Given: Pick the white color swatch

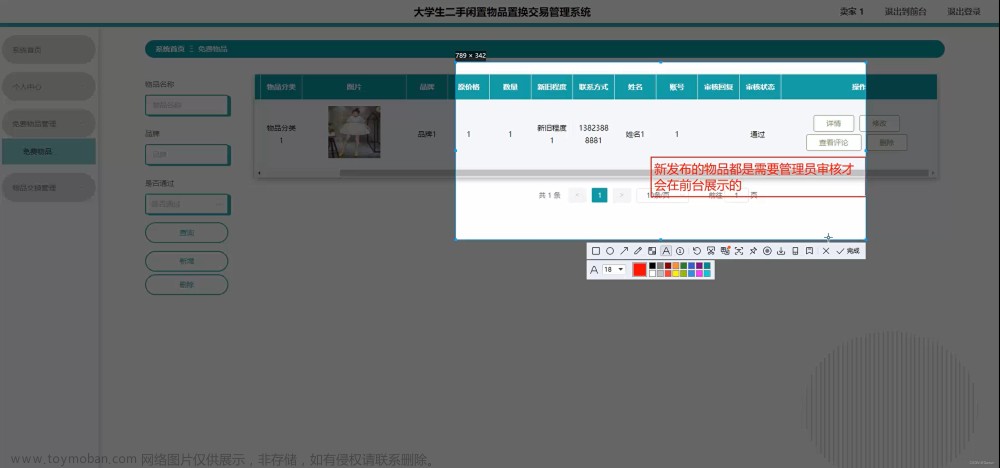Looking at the screenshot, I should point(652,274).
